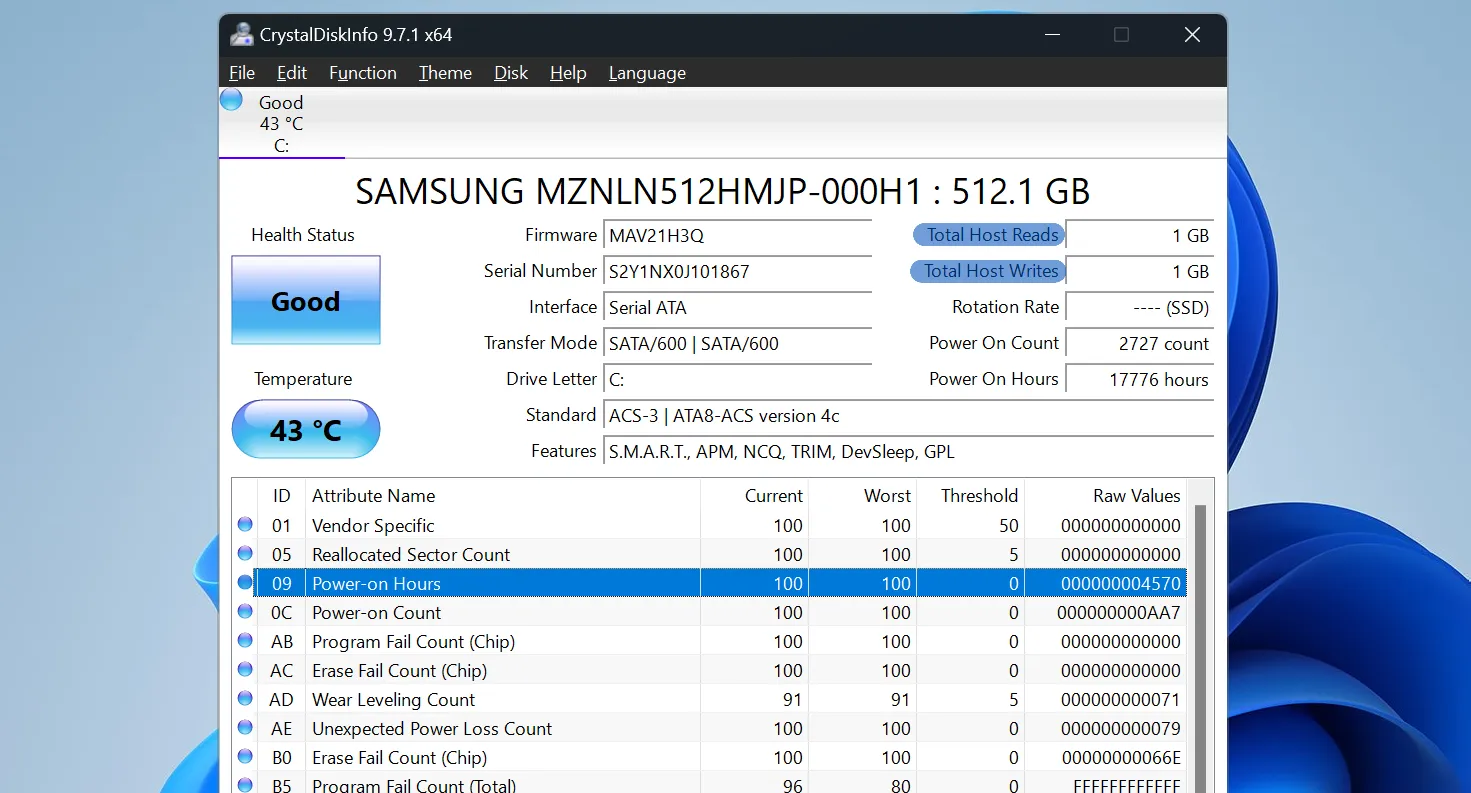
Task: Open the Theme menu
Action: (x=445, y=73)
